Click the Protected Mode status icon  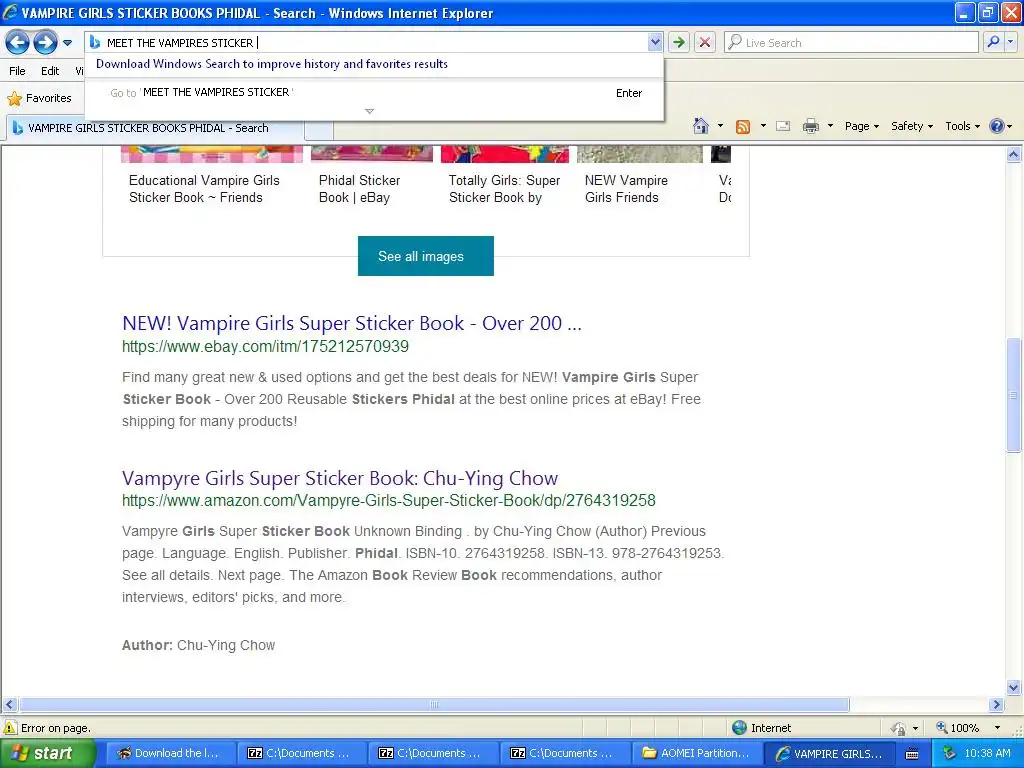click(x=899, y=728)
